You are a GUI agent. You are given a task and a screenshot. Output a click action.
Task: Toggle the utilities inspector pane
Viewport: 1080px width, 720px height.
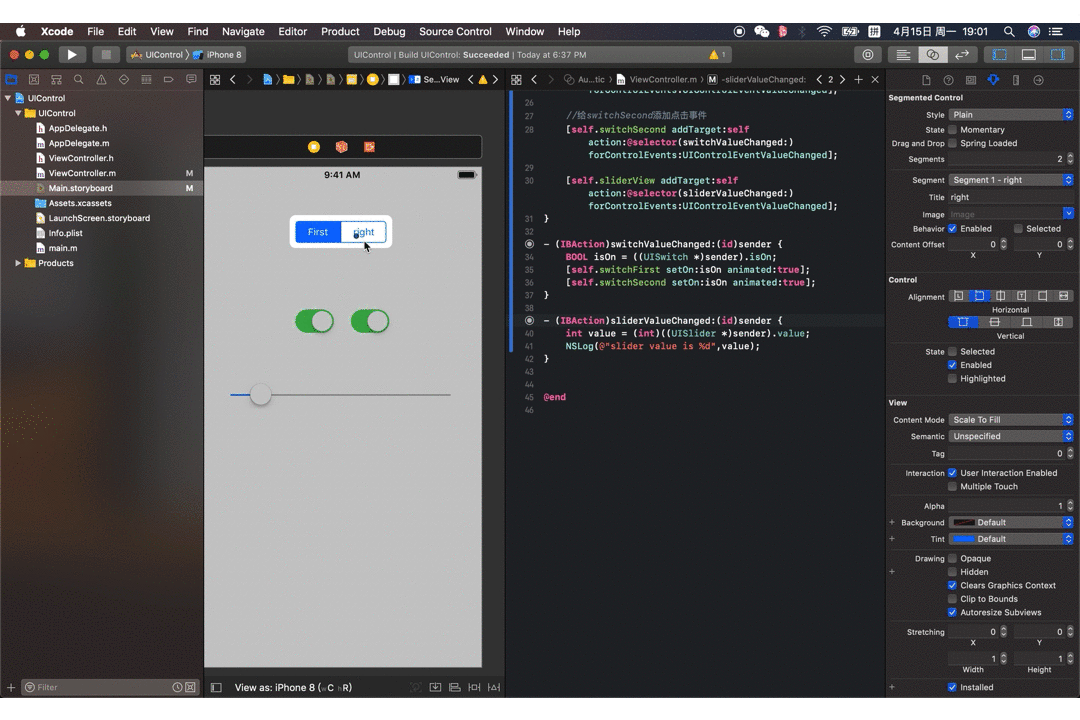click(x=1058, y=54)
